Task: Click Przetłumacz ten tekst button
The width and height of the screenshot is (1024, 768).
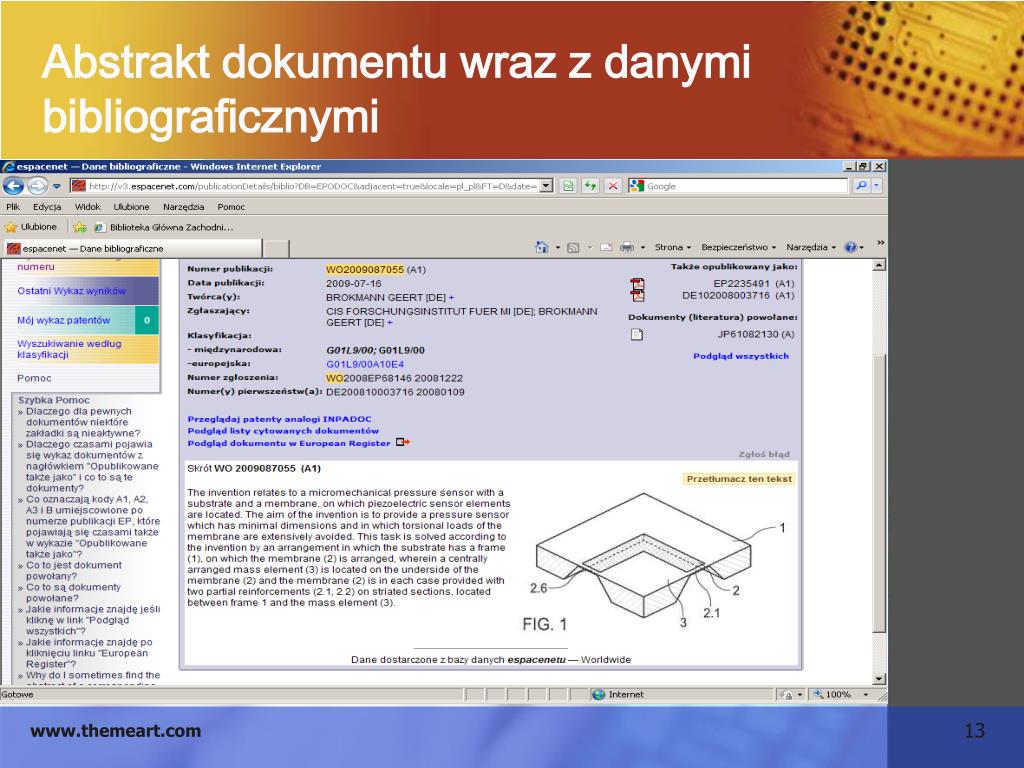Action: [739, 479]
